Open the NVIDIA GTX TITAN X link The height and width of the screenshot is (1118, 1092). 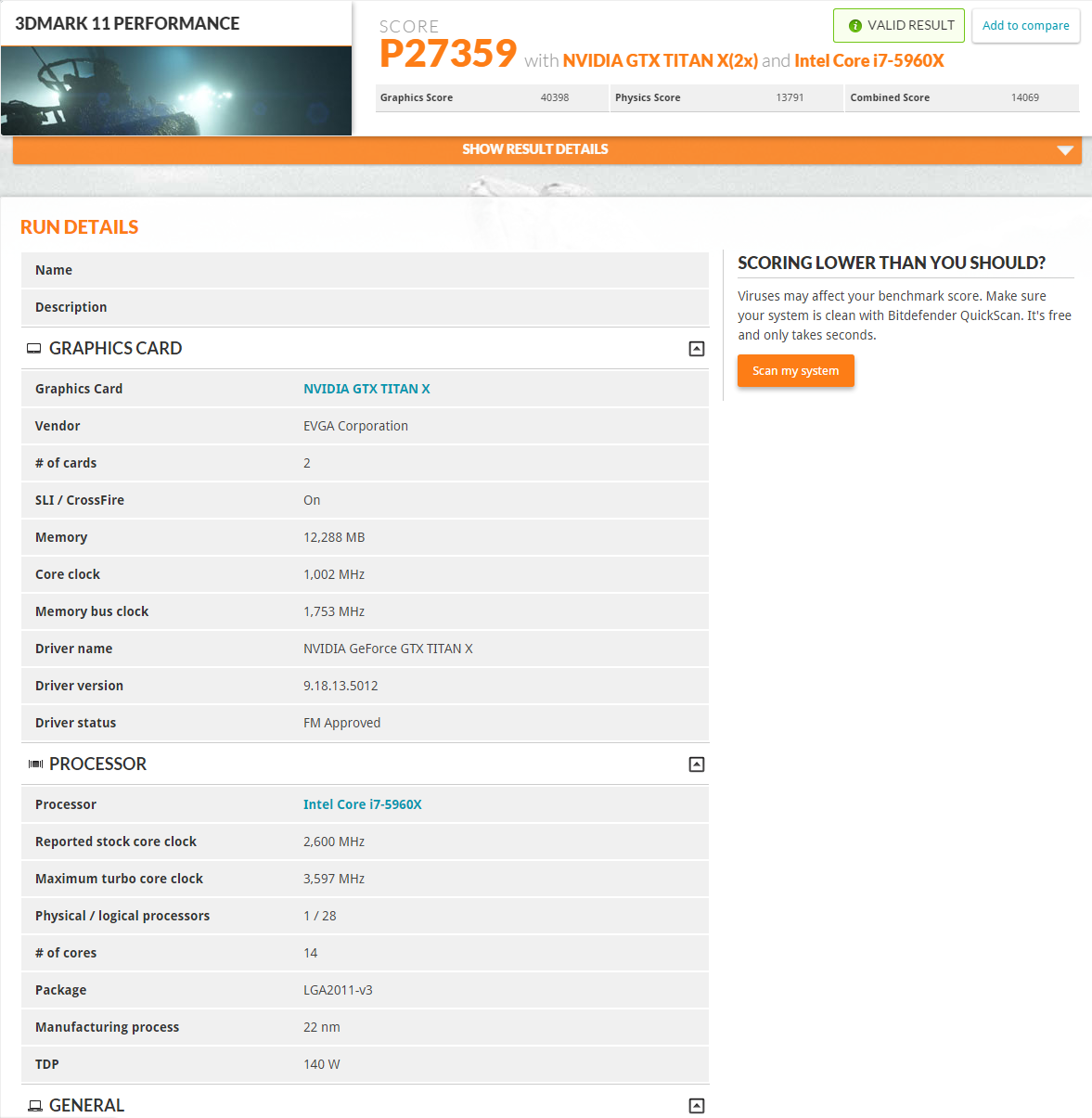tap(366, 388)
